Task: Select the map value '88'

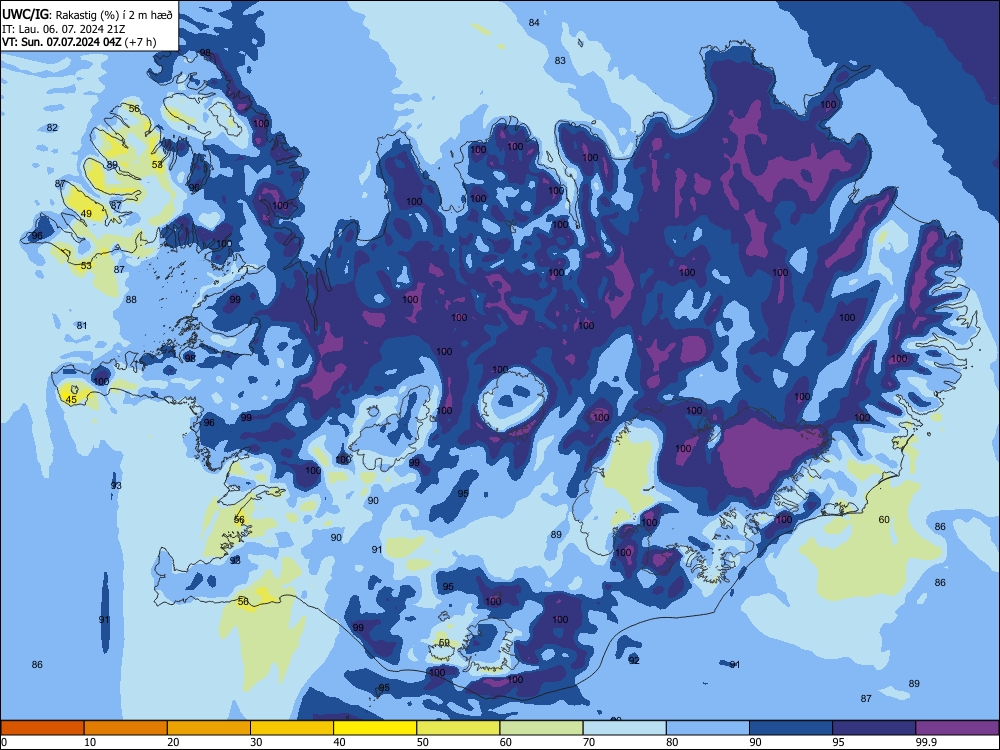Action: click(x=131, y=299)
